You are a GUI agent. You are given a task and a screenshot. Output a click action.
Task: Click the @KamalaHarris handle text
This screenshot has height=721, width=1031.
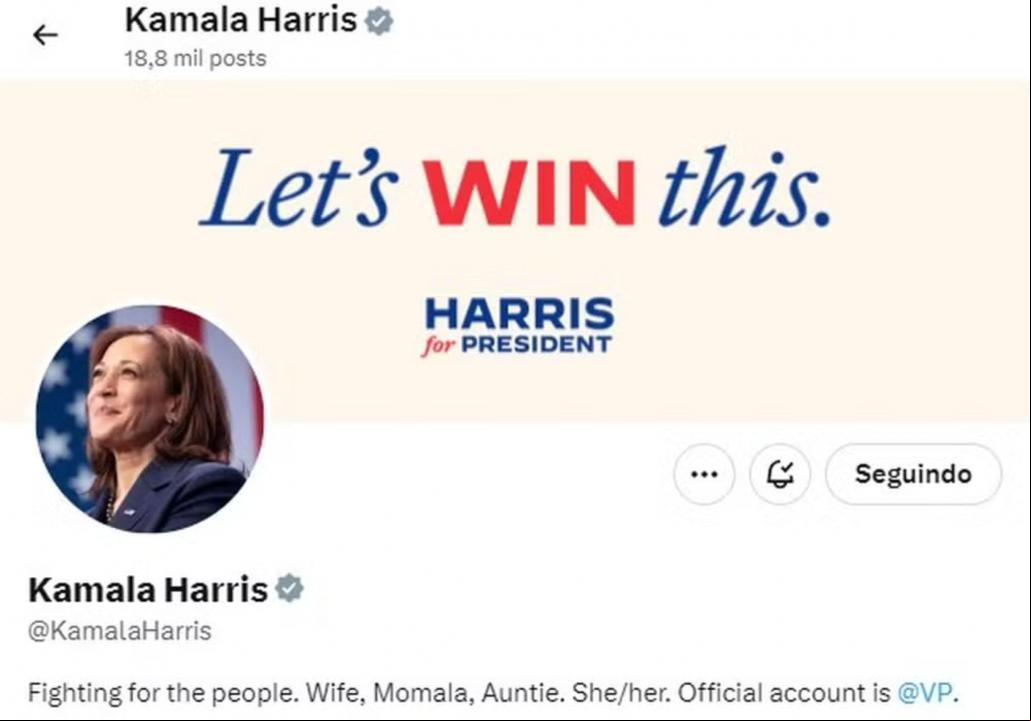click(x=120, y=631)
